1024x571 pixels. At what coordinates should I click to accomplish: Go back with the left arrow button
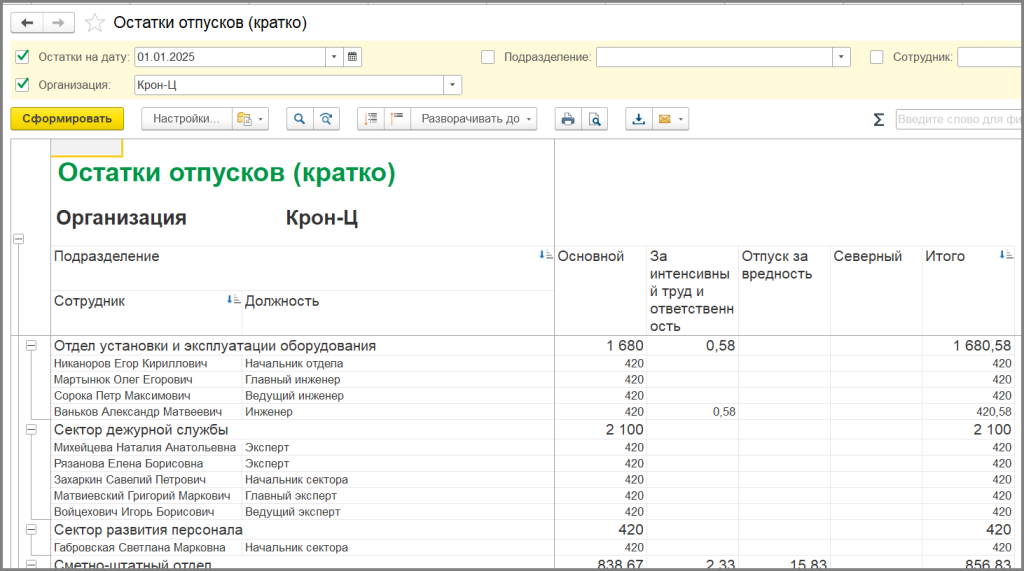[27, 23]
